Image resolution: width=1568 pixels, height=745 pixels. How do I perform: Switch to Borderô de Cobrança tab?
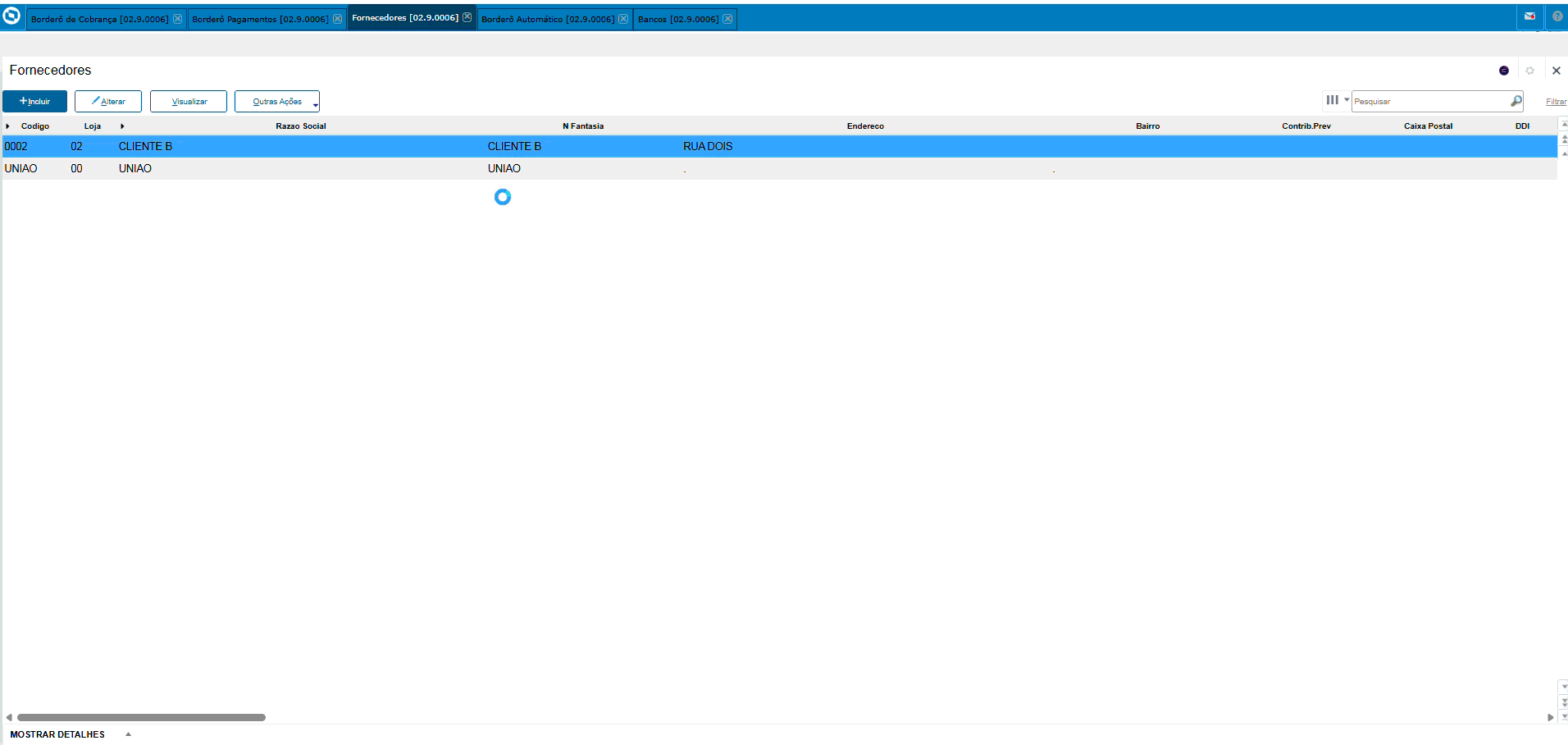[100, 19]
